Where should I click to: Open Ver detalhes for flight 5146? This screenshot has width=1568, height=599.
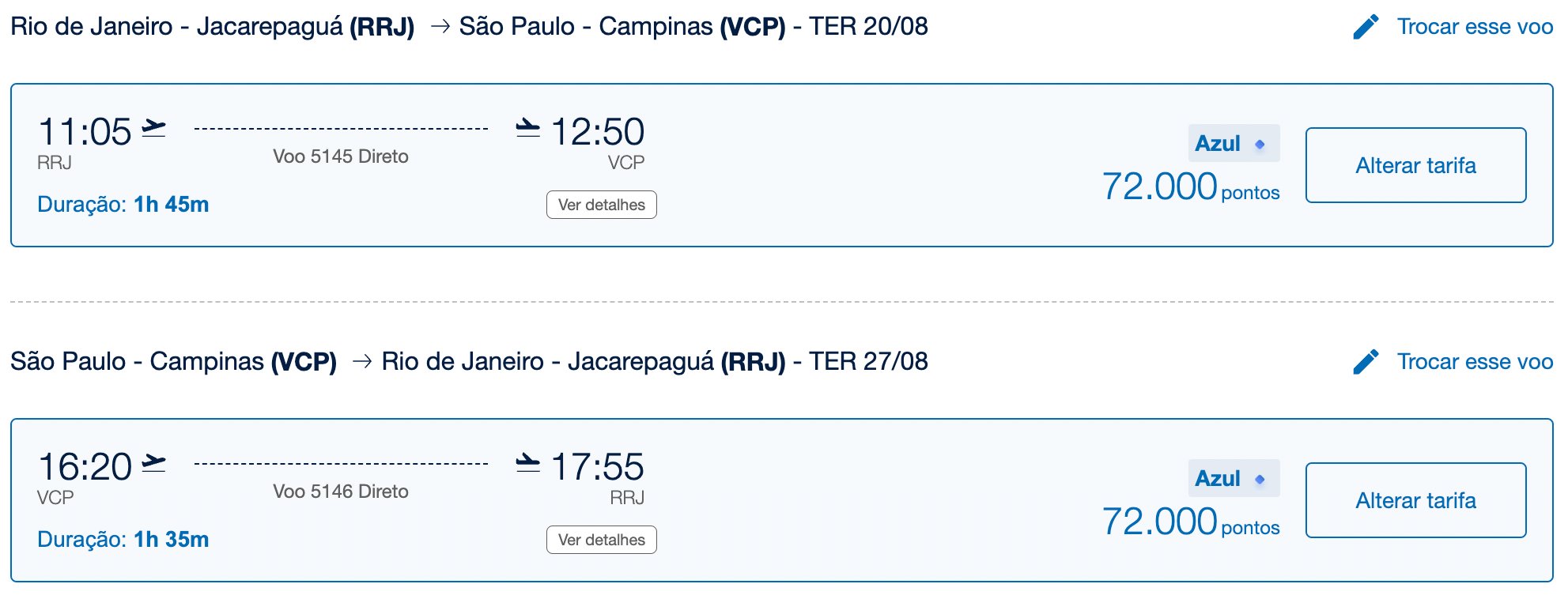[602, 540]
